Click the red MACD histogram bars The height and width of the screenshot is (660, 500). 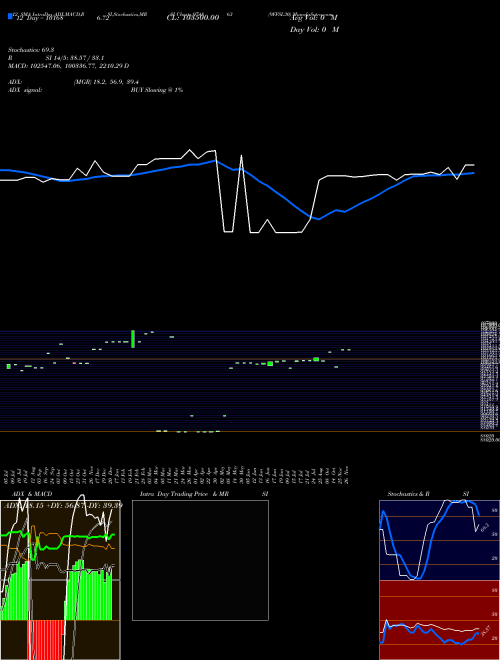point(48,639)
